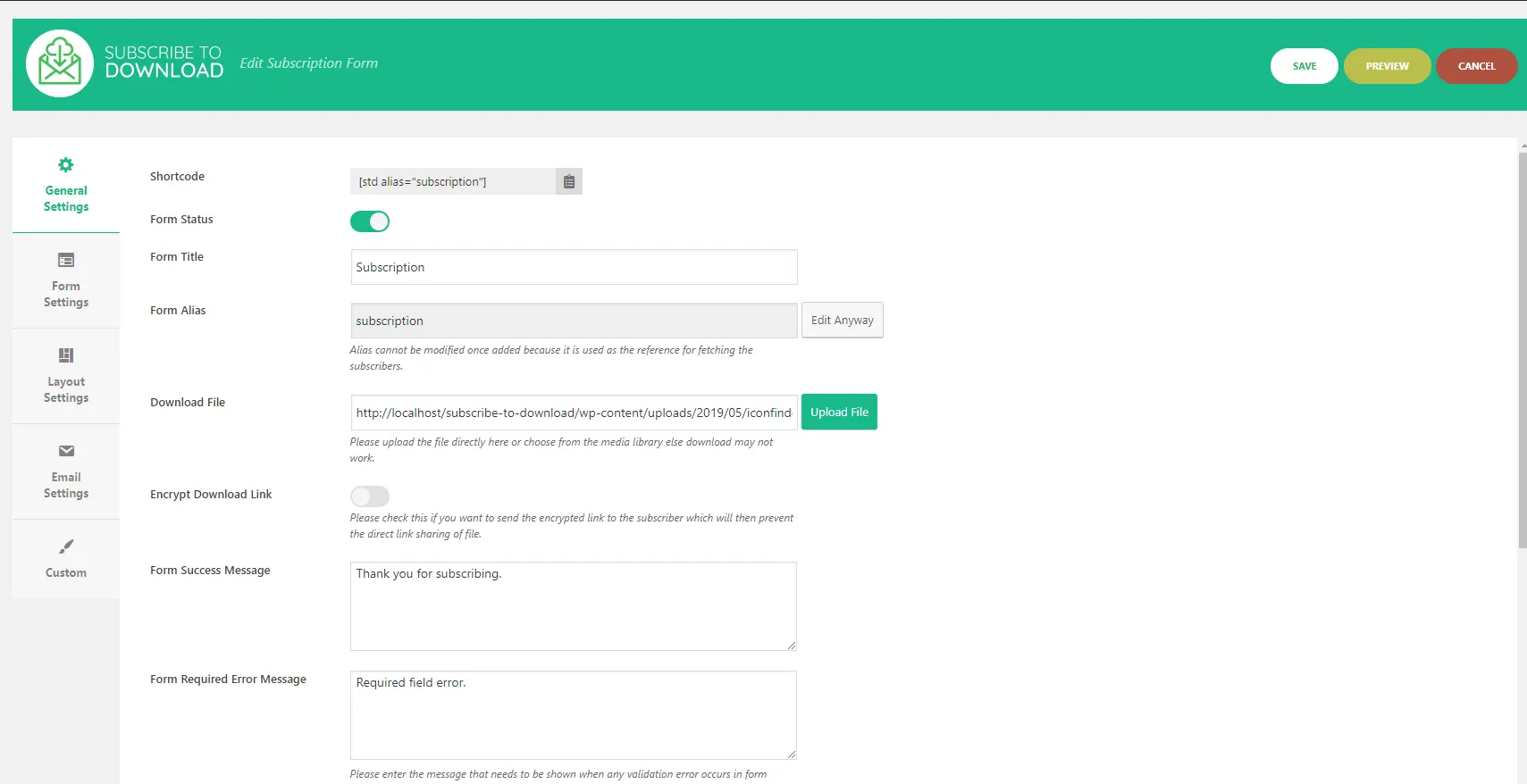Switch to the Form Settings tab label
1527x784 pixels.
[66, 294]
